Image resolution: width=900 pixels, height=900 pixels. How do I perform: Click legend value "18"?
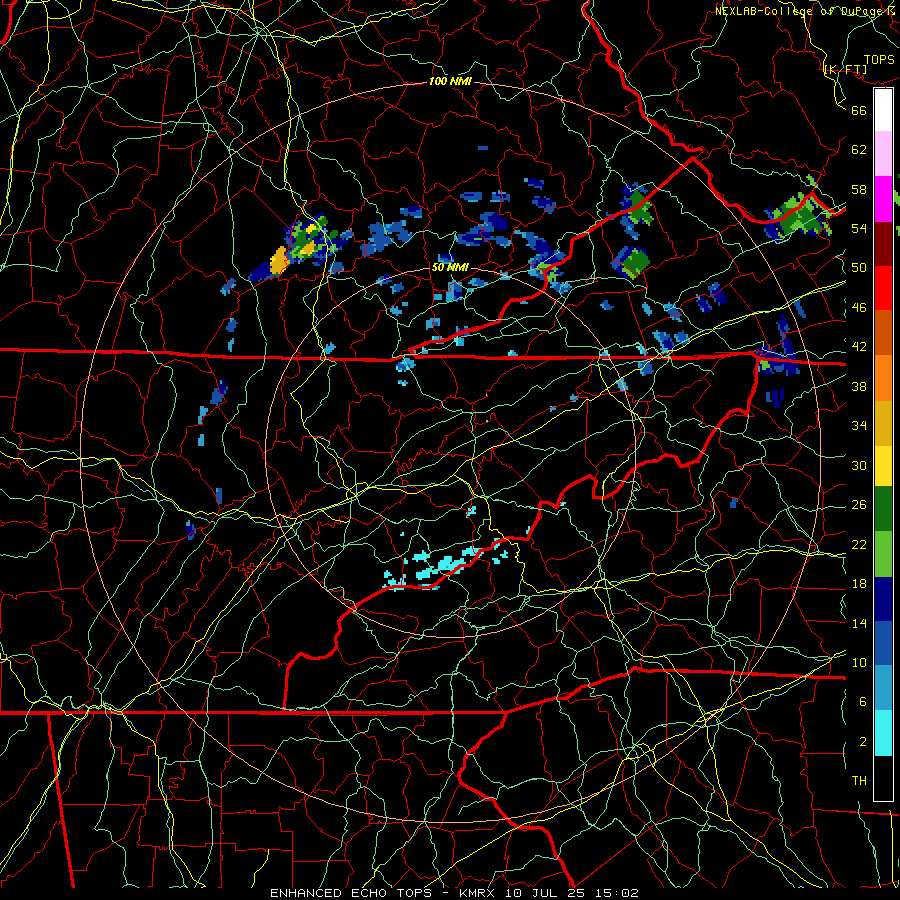click(x=859, y=584)
